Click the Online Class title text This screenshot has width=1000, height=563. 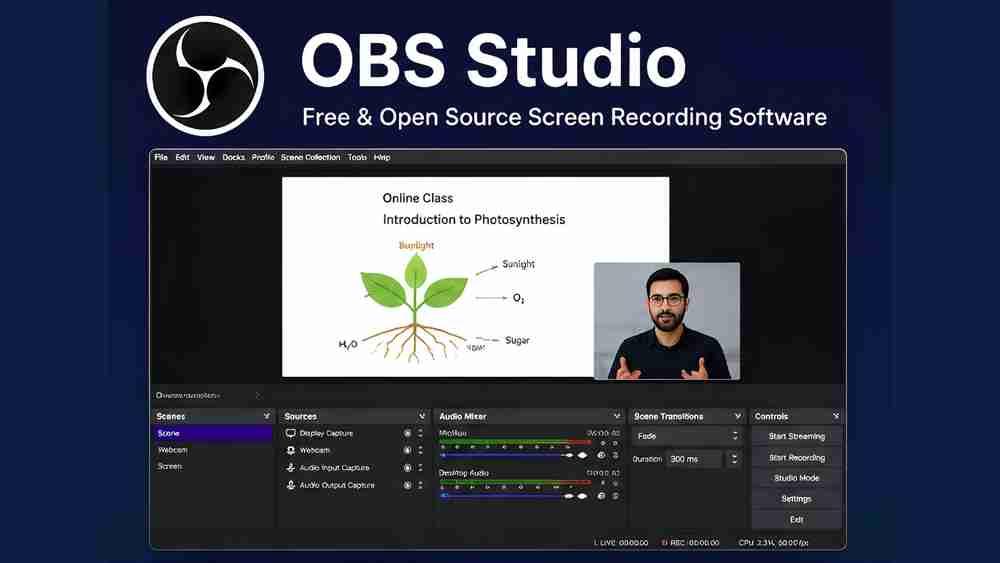tap(418, 198)
